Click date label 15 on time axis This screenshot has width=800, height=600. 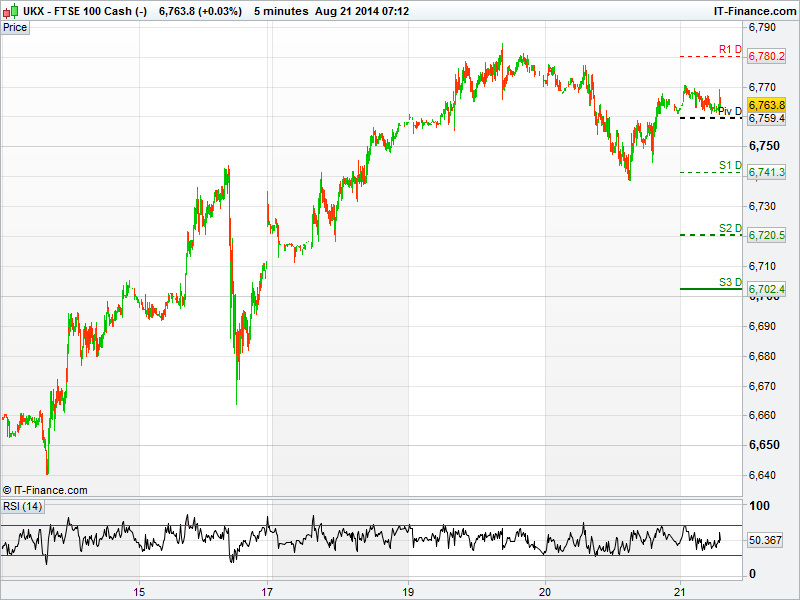click(x=140, y=590)
